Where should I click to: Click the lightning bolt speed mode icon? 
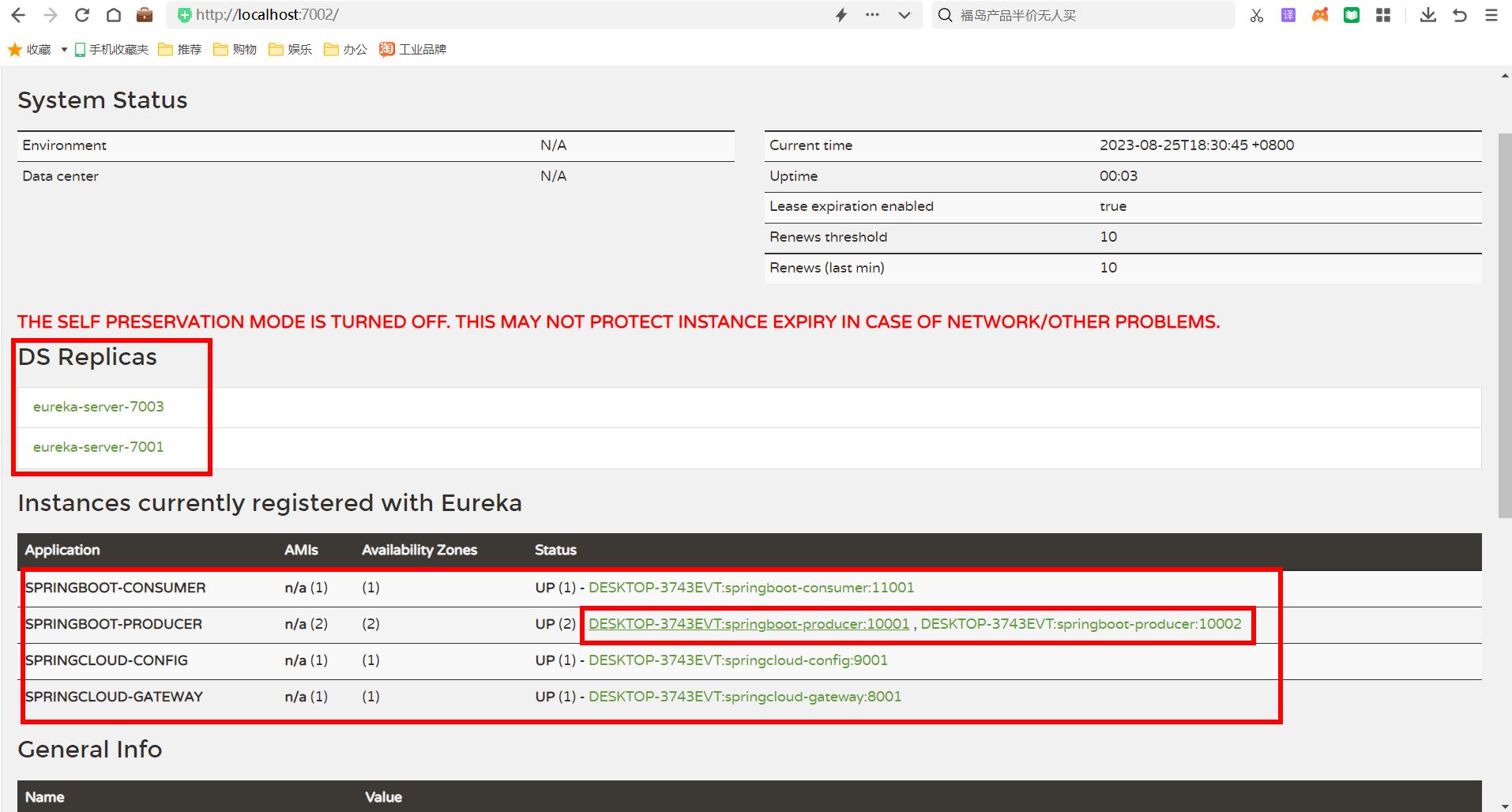point(841,15)
